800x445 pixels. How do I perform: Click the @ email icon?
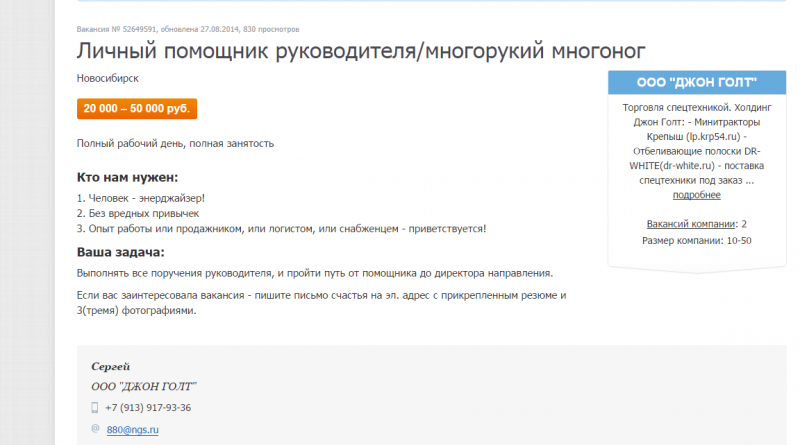point(95,428)
